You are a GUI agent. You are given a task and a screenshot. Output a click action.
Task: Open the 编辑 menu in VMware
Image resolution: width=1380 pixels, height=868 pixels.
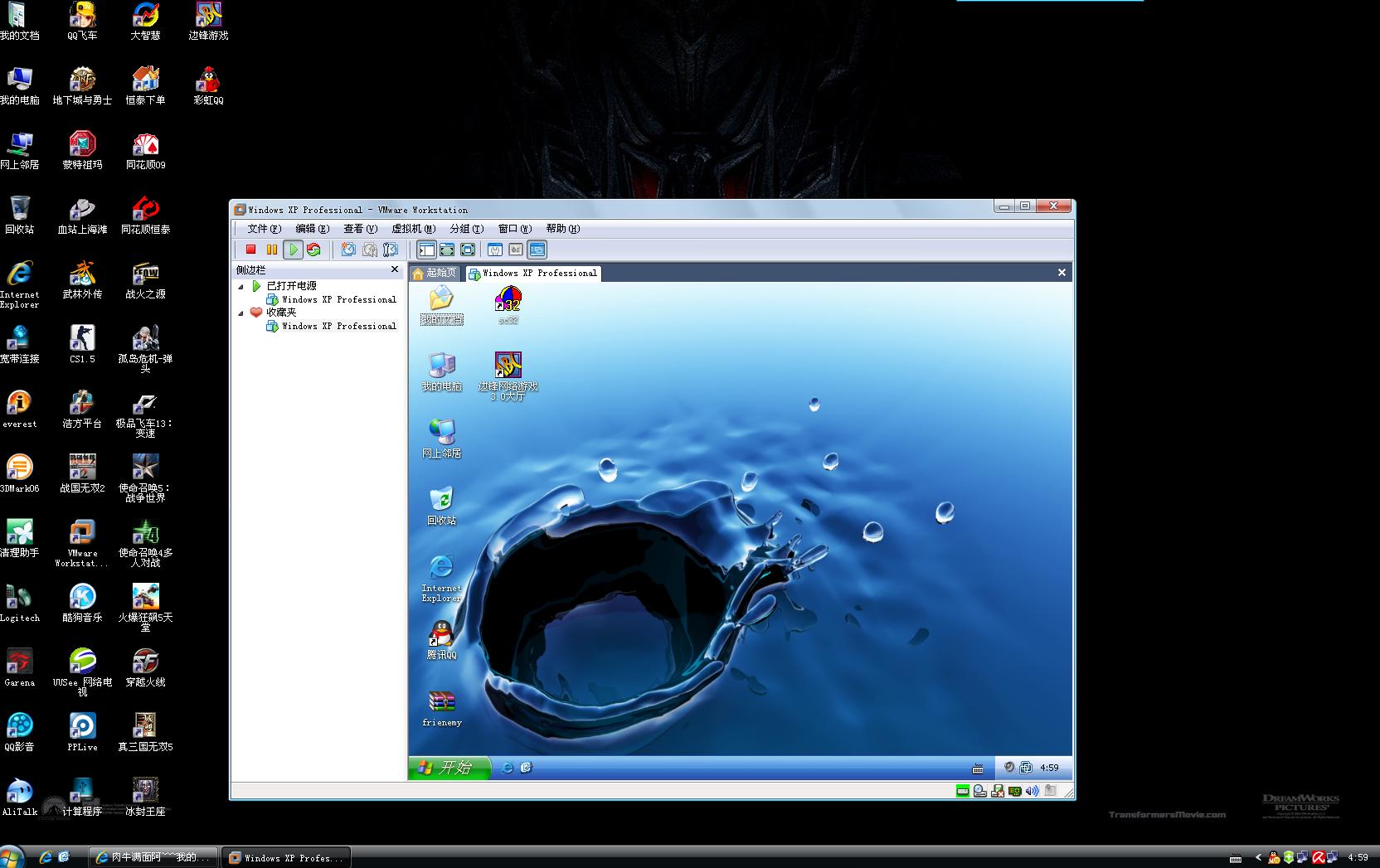313,229
